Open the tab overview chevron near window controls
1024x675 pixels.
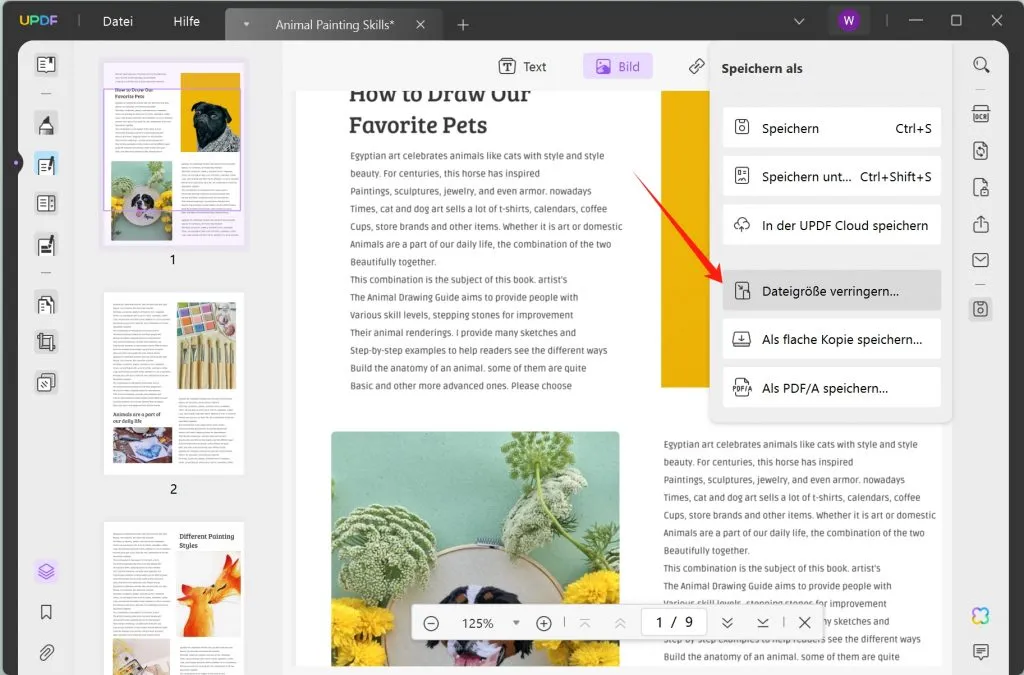798,20
